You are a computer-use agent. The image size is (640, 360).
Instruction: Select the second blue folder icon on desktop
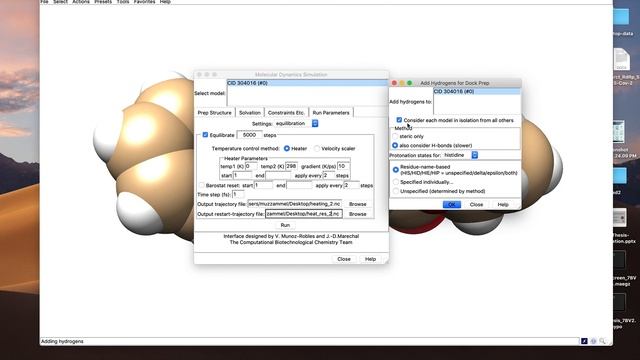(x=620, y=176)
